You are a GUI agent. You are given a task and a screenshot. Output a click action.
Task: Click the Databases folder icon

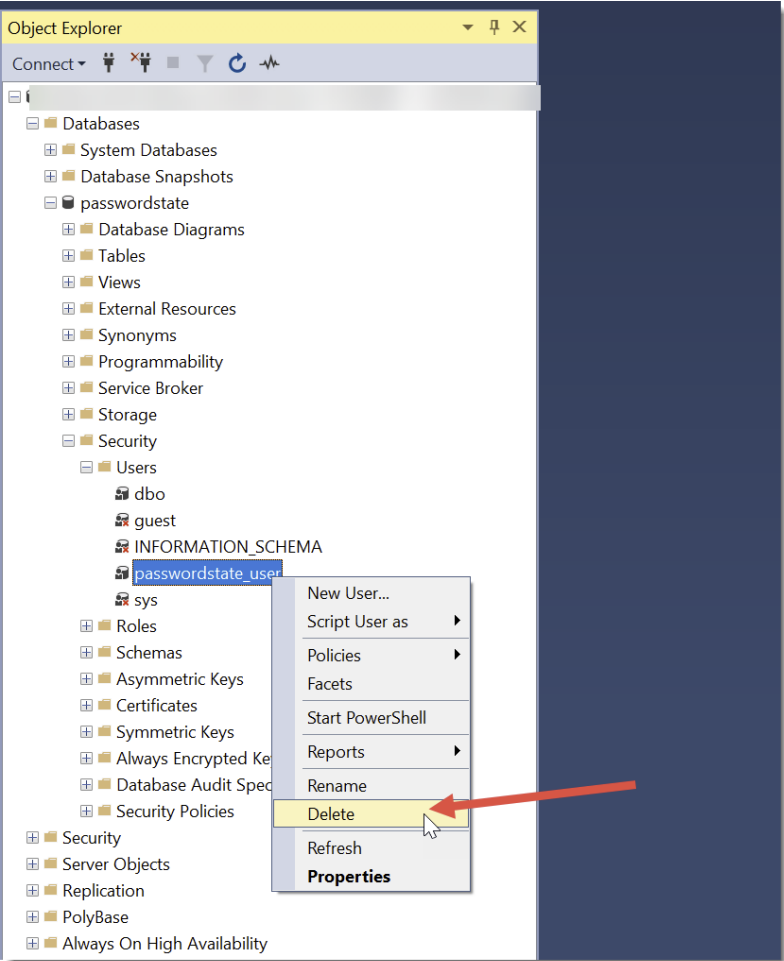coord(51,123)
